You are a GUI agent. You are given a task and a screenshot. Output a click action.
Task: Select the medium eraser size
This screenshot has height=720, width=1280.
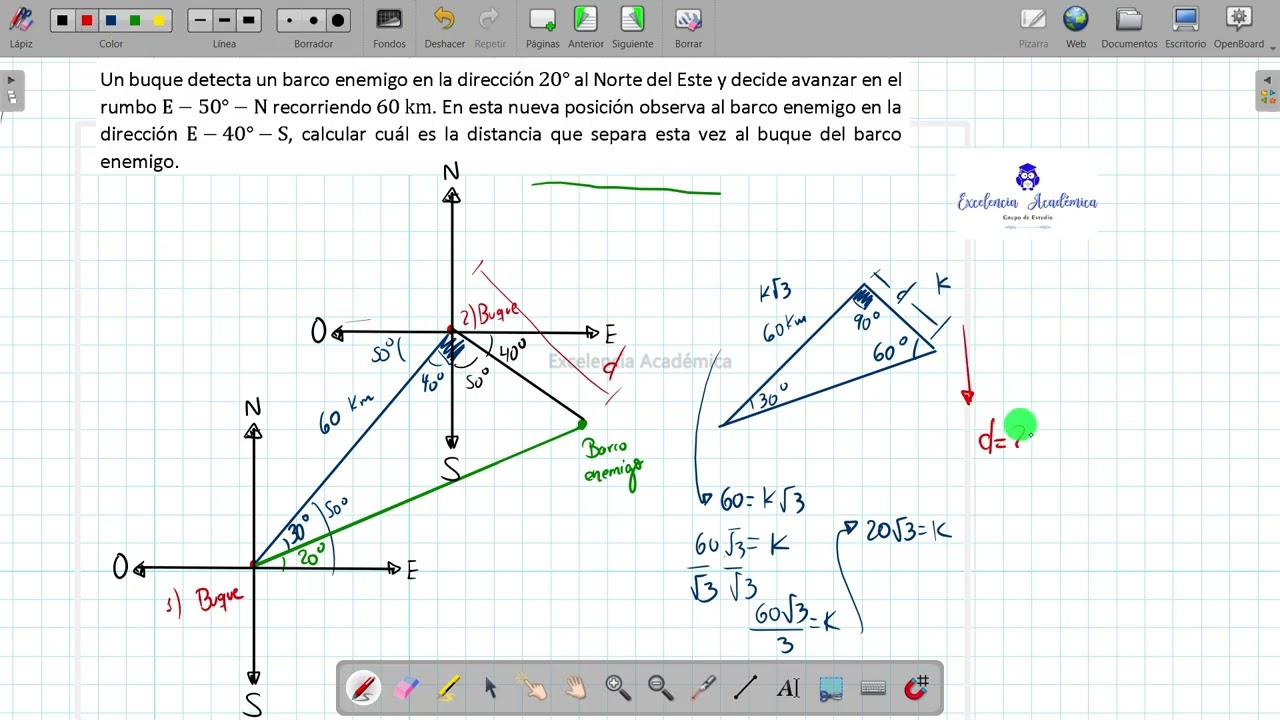click(x=314, y=20)
